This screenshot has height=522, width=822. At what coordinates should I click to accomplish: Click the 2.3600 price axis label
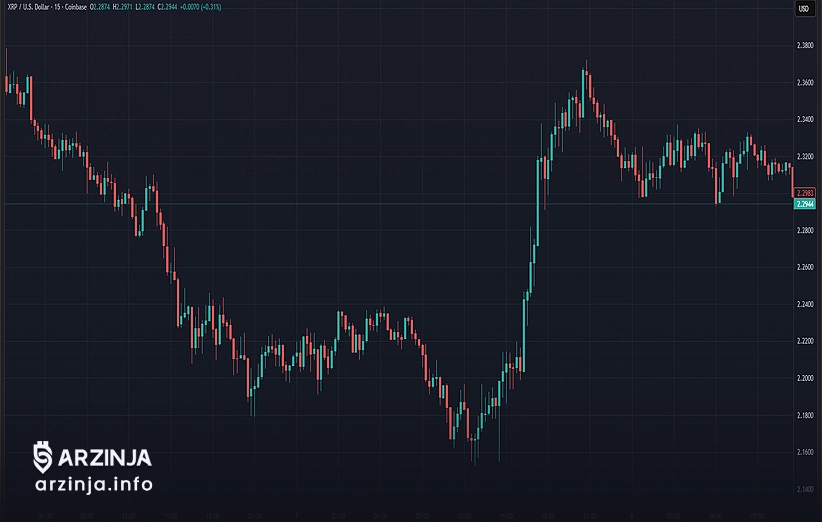coord(805,83)
